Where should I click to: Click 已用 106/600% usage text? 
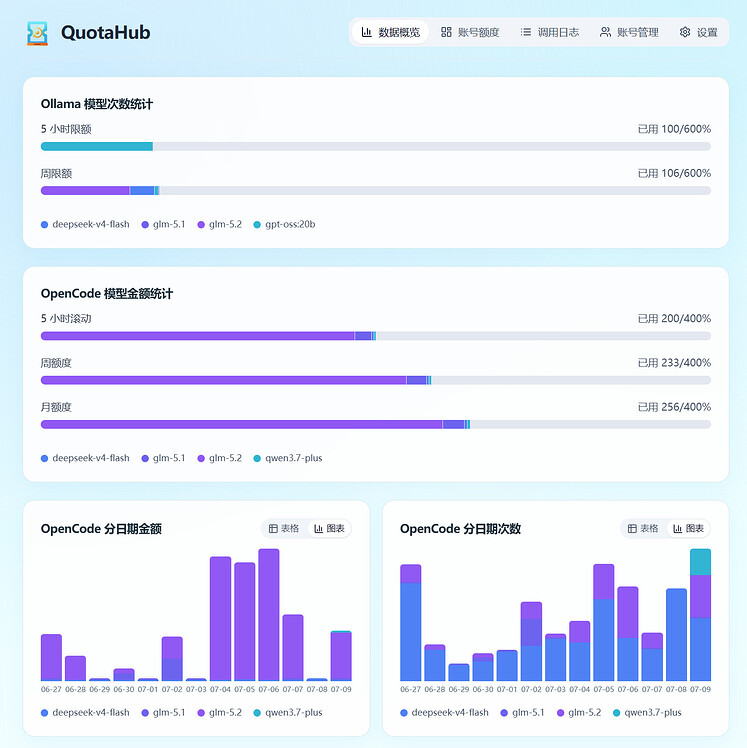pos(674,173)
